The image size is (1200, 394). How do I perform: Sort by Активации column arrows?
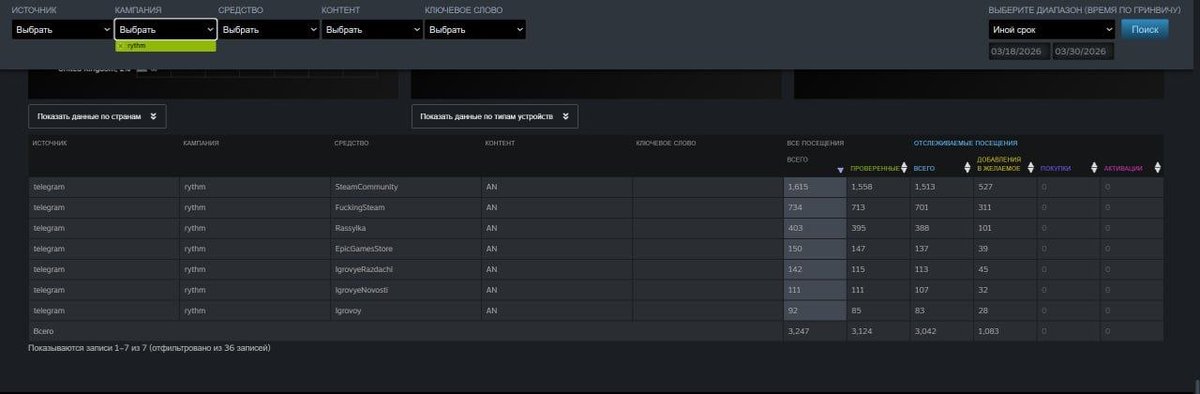(1158, 168)
